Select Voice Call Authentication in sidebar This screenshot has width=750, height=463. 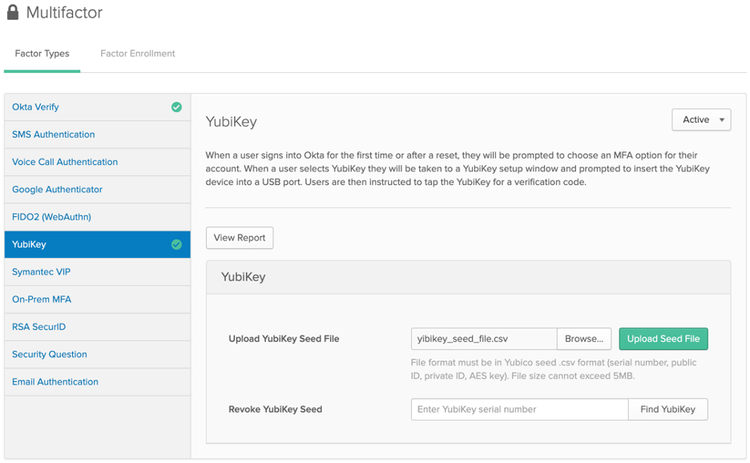[65, 162]
